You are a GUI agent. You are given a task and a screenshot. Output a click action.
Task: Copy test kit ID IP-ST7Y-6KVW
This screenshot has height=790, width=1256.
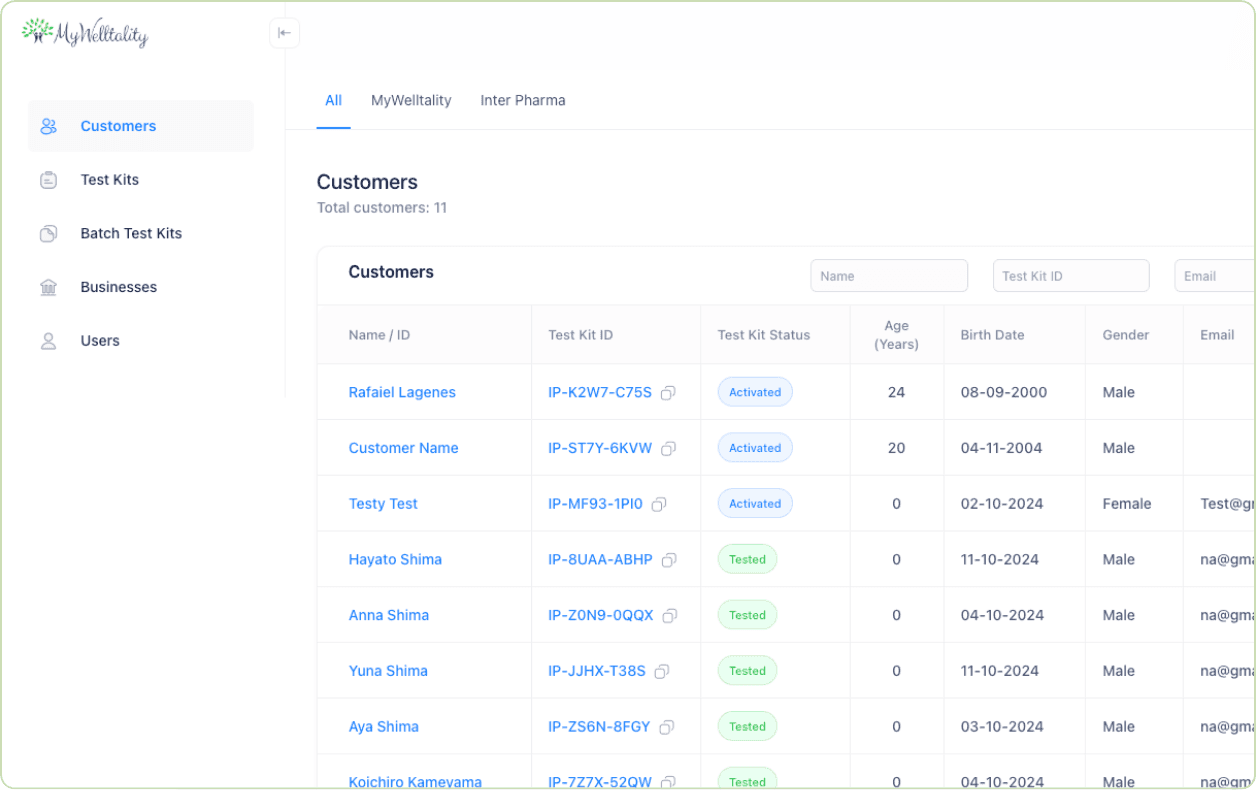pos(668,449)
